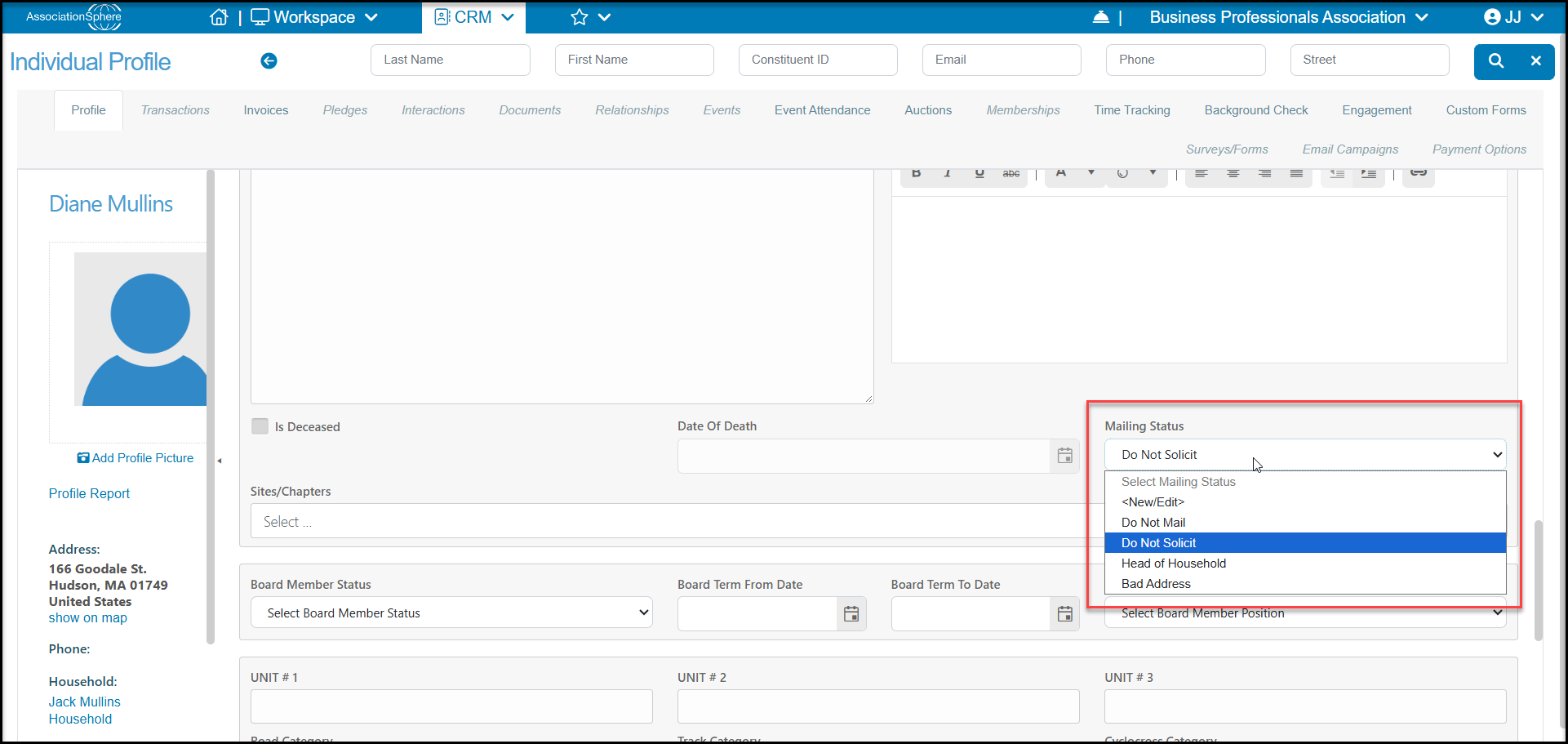Click the blue back arrow beside Individual Profile
The height and width of the screenshot is (744, 1568).
(269, 60)
